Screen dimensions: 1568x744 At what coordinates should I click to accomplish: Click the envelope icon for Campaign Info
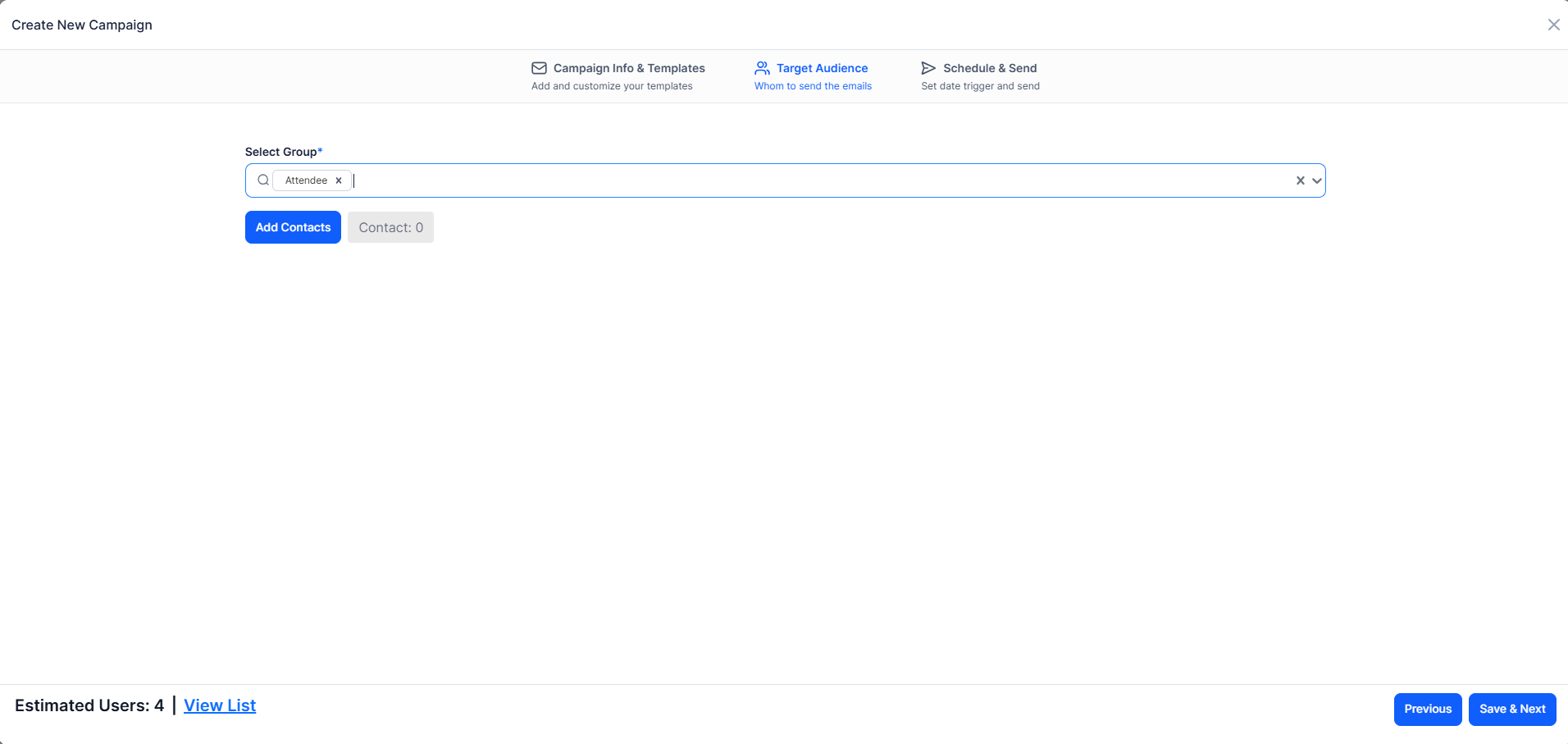tap(539, 68)
